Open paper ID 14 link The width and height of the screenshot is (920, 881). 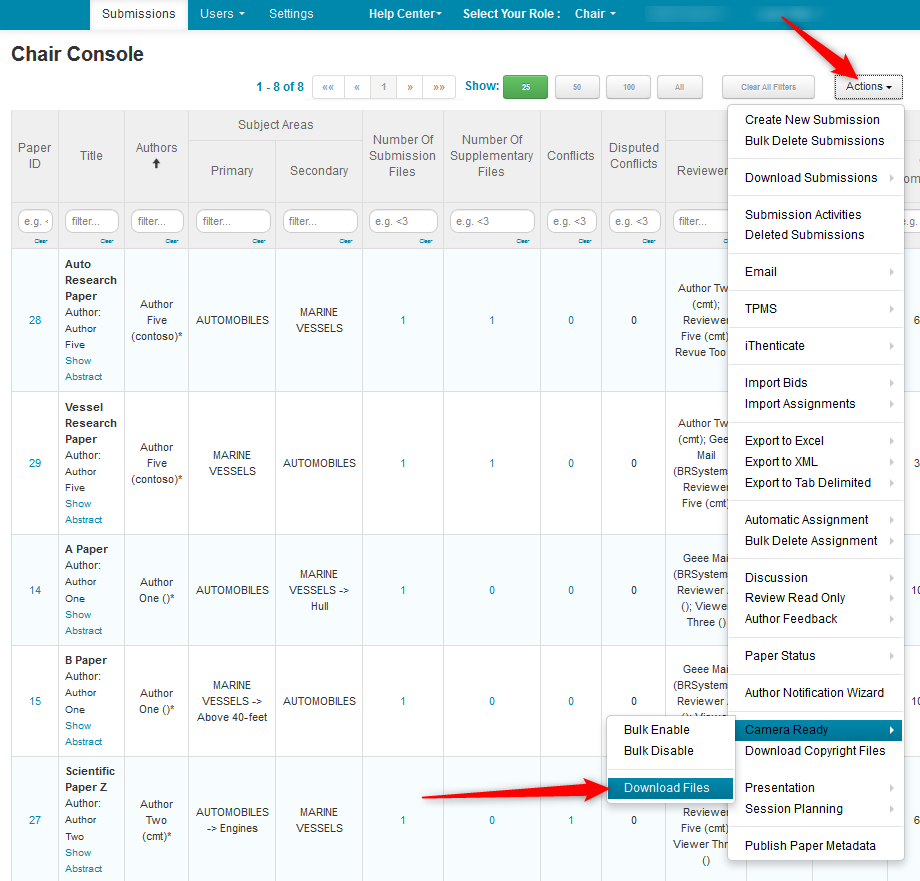tap(35, 590)
